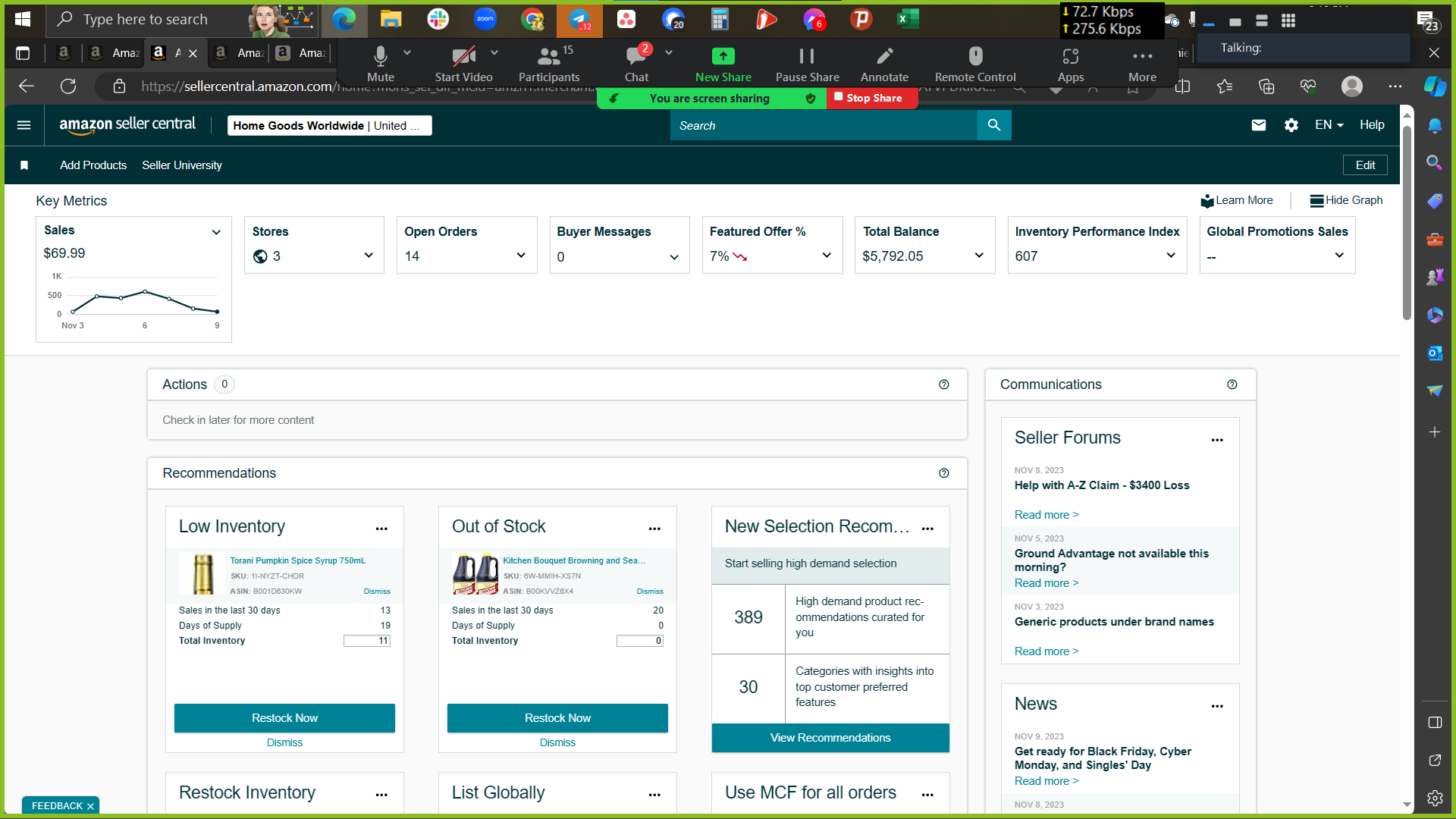Click the Edit button
Viewport: 1456px width, 819px height.
[1365, 165]
